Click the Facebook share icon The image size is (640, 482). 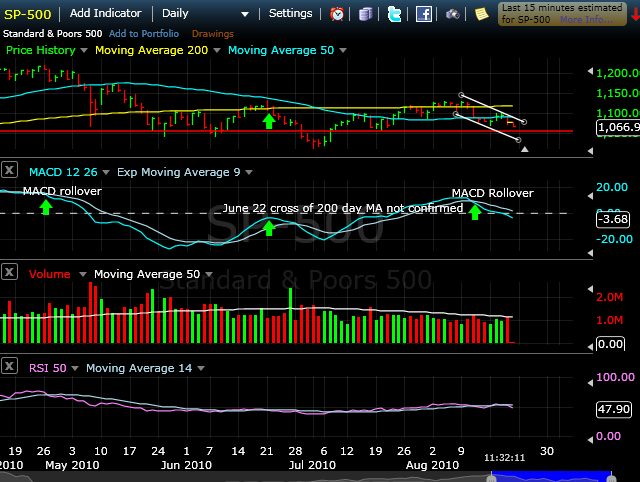[x=424, y=14]
